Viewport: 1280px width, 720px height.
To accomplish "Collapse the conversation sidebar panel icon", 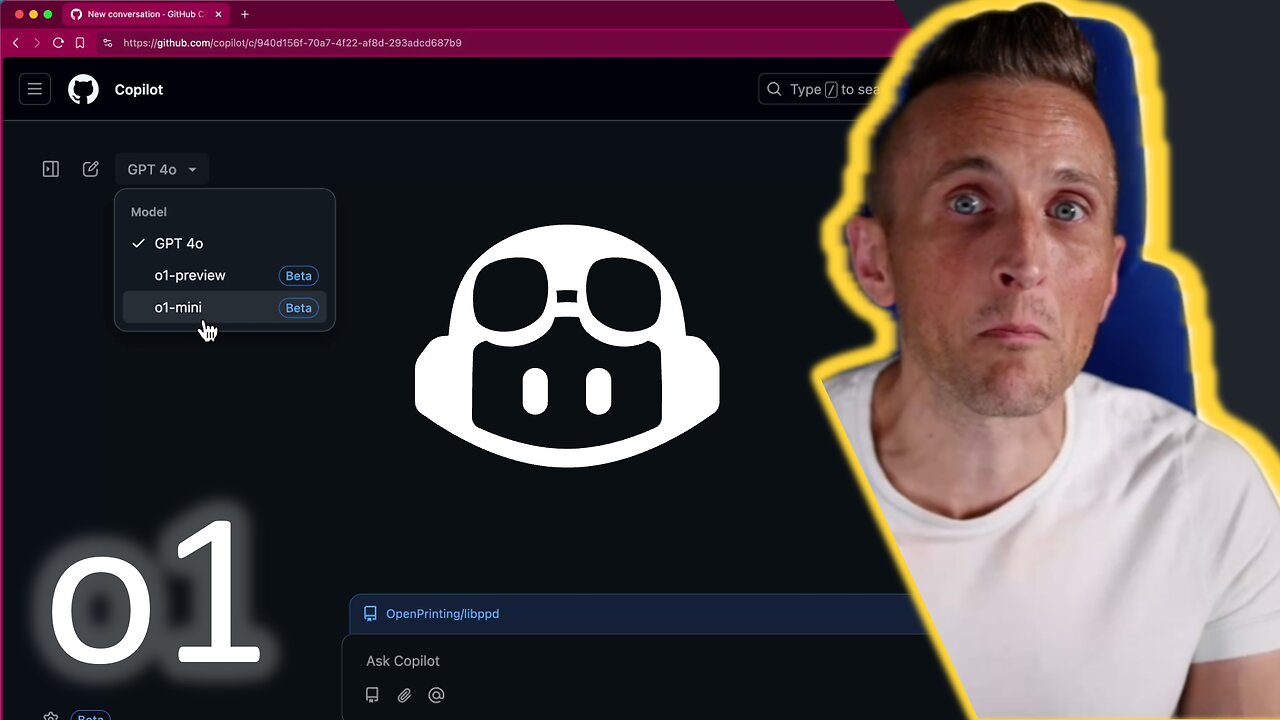I will (x=51, y=169).
